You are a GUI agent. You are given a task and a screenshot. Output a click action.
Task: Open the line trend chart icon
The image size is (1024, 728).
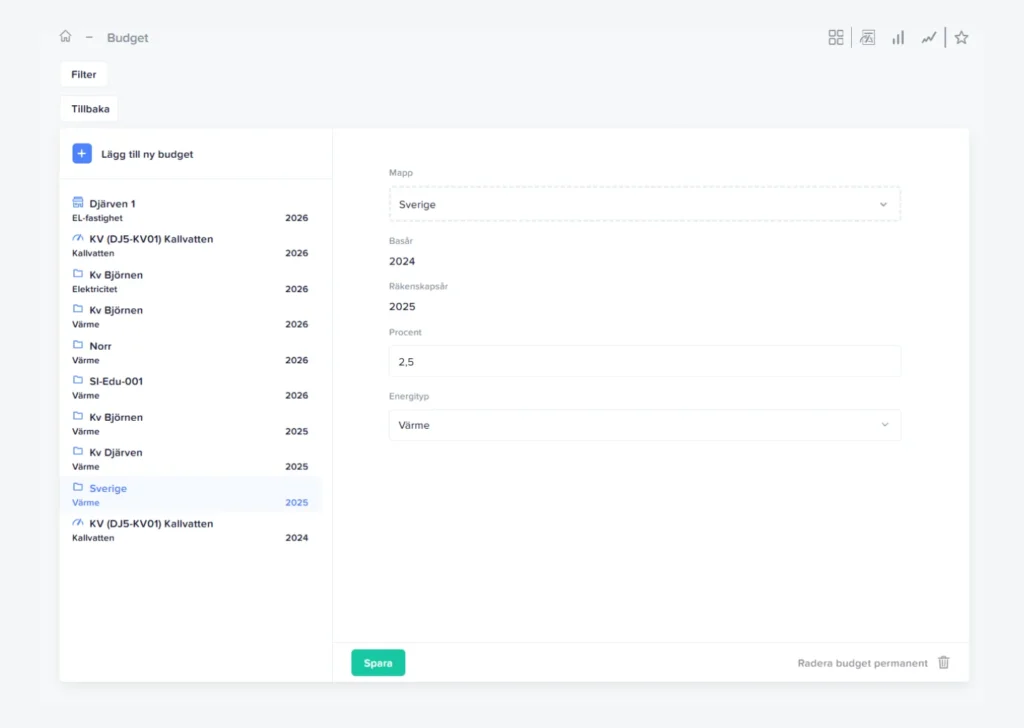click(x=929, y=37)
